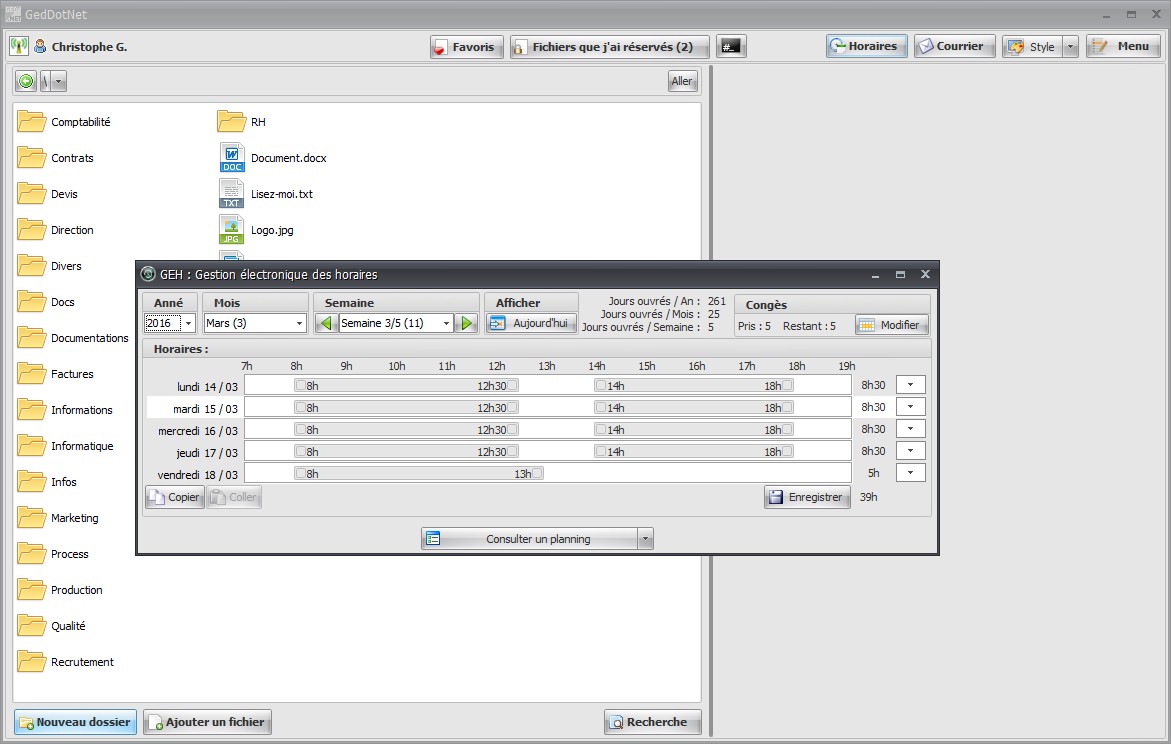
Task: Click the network antenna status icon
Action: [x=19, y=46]
